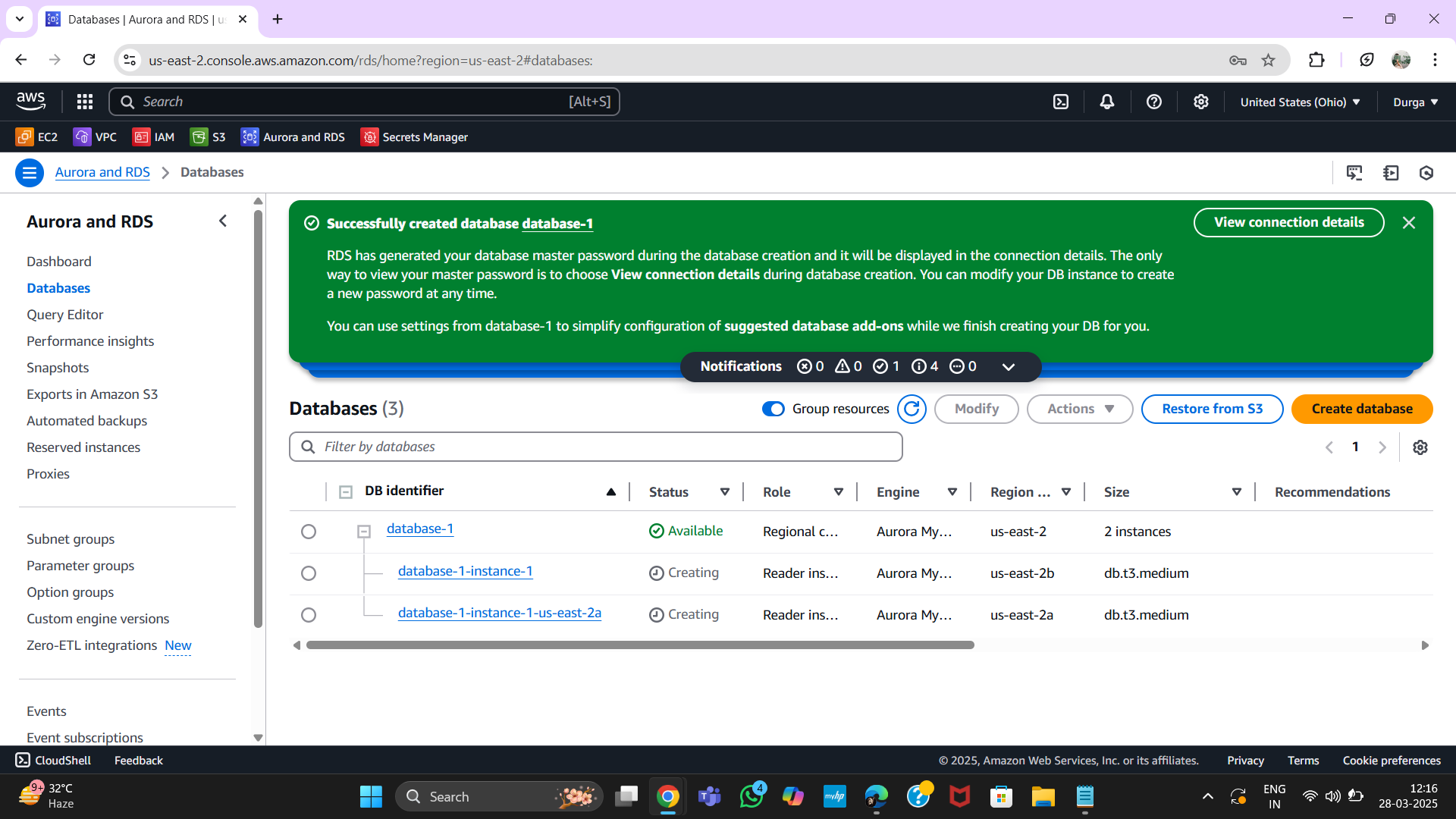The image size is (1456, 819).
Task: Open Parameter groups in sidebar
Action: click(x=80, y=566)
